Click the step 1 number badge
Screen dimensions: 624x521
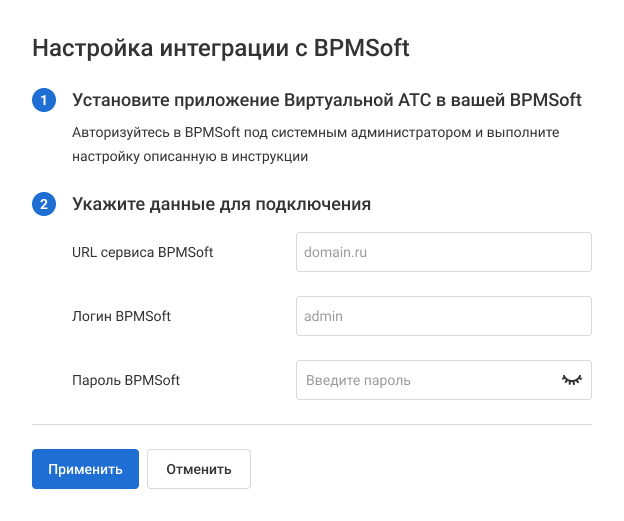tap(44, 101)
